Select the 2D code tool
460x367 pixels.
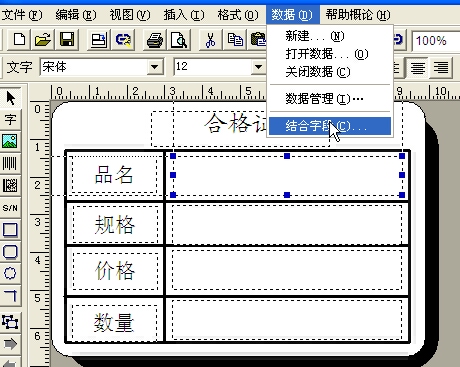click(x=10, y=185)
